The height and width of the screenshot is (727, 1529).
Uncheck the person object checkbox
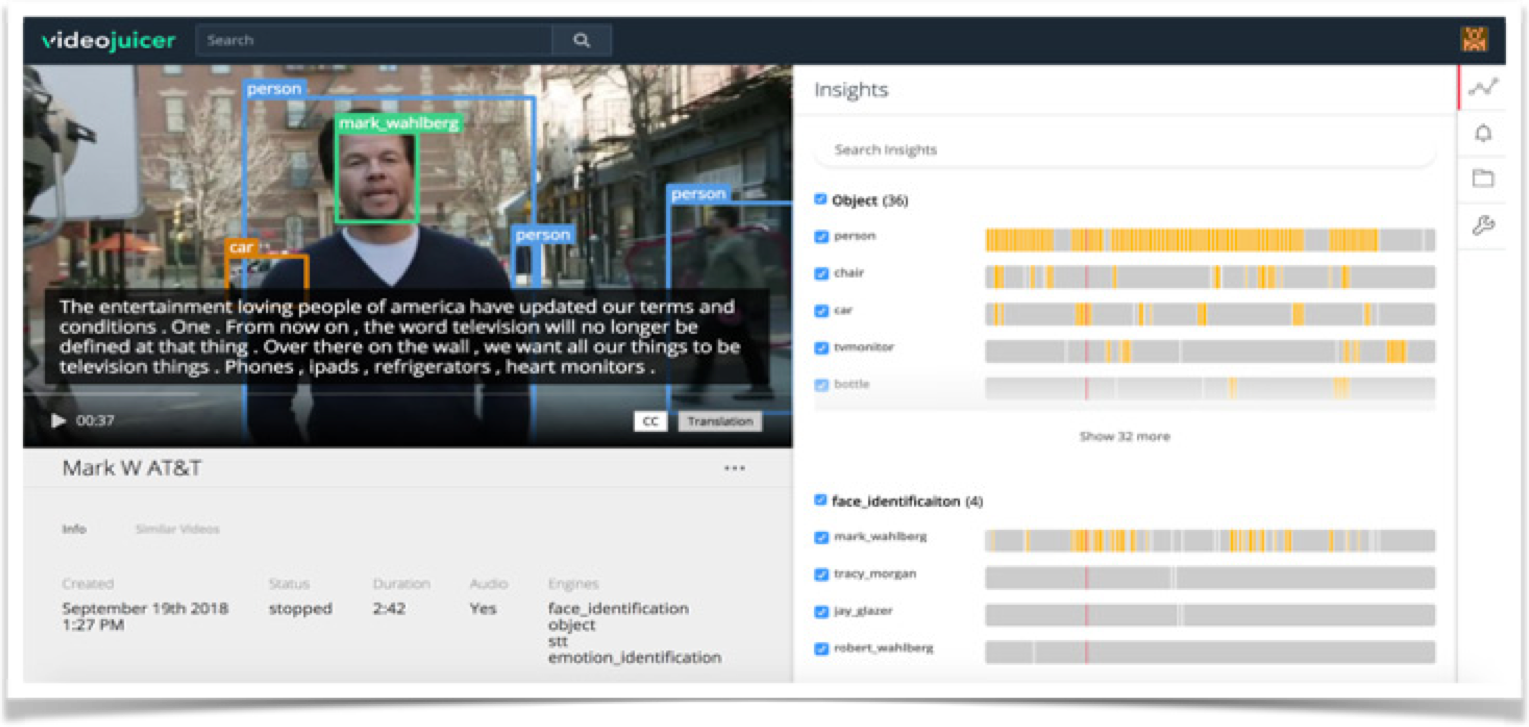(x=821, y=237)
